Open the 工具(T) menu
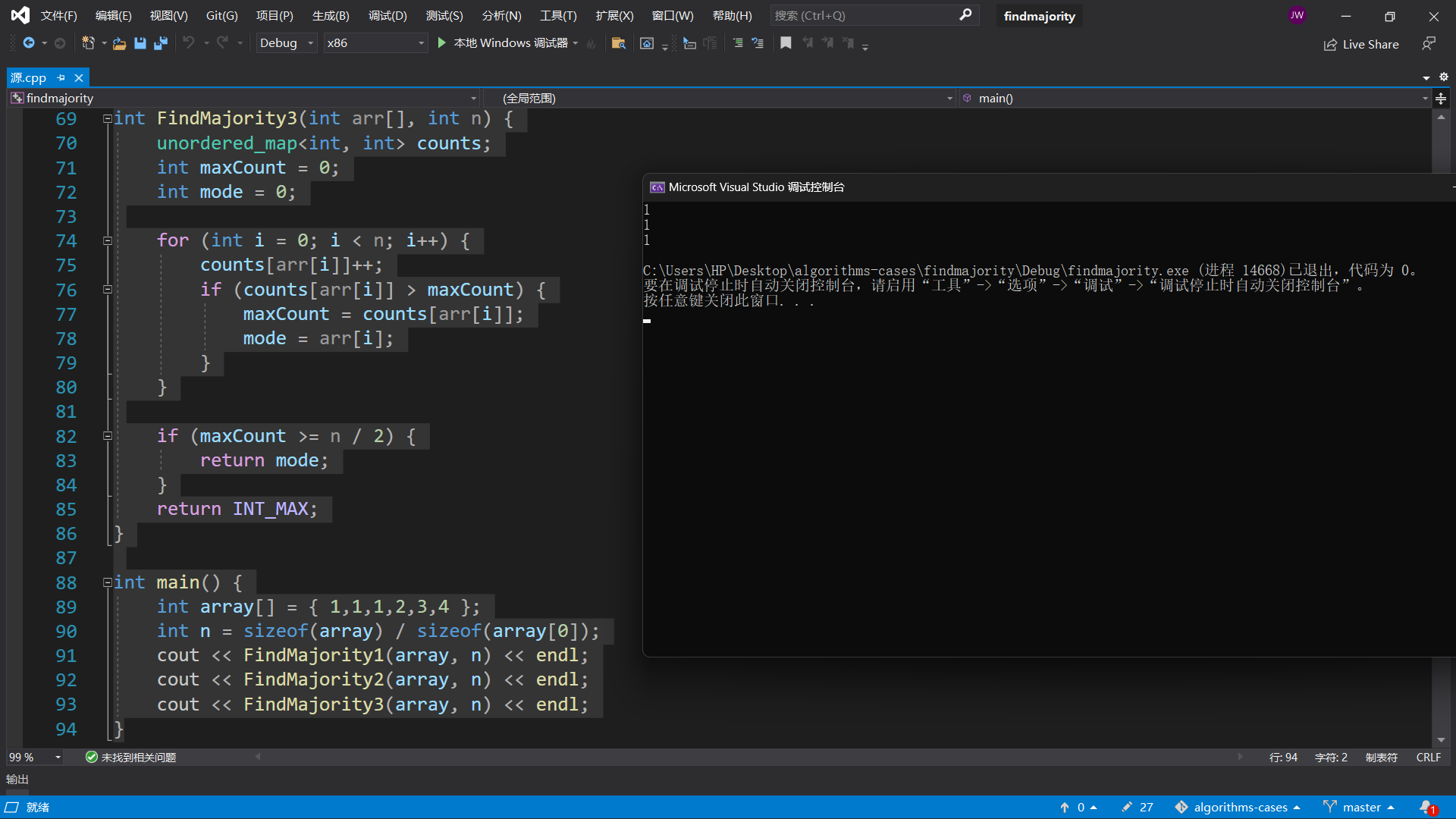 coord(558,15)
